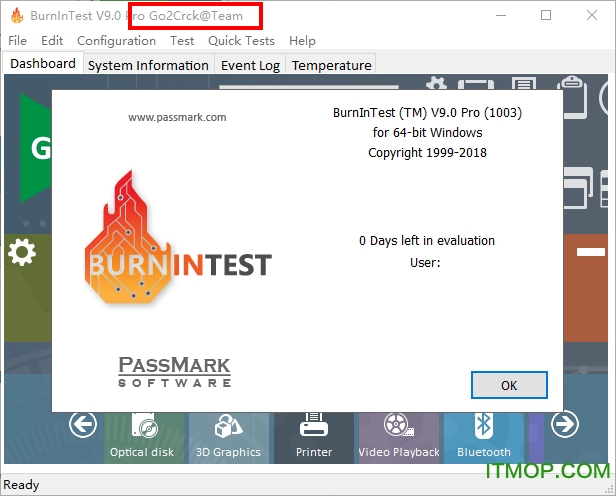Click the PassMark Software logo

(175, 372)
